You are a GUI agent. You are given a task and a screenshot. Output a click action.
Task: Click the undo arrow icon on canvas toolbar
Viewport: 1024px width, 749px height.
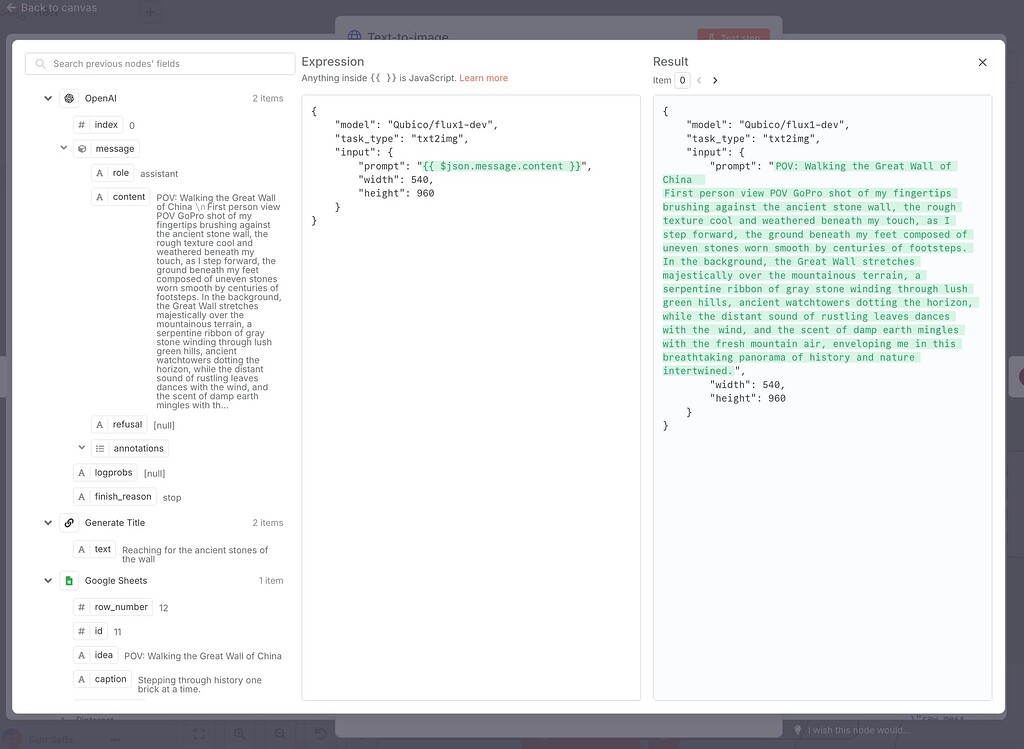319,733
